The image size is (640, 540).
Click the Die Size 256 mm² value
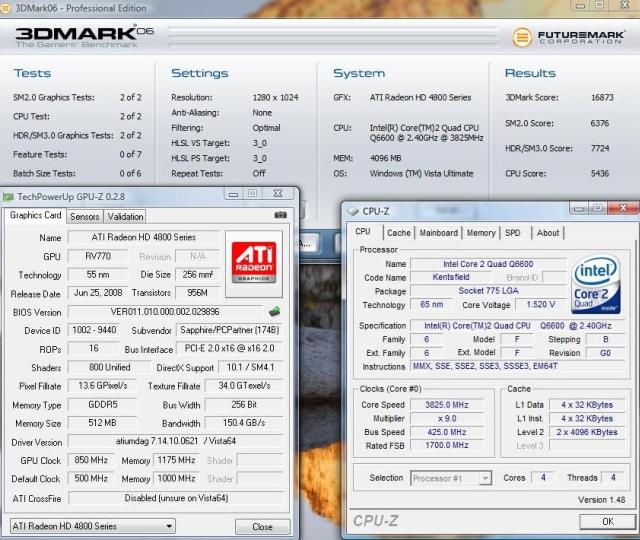click(x=198, y=275)
